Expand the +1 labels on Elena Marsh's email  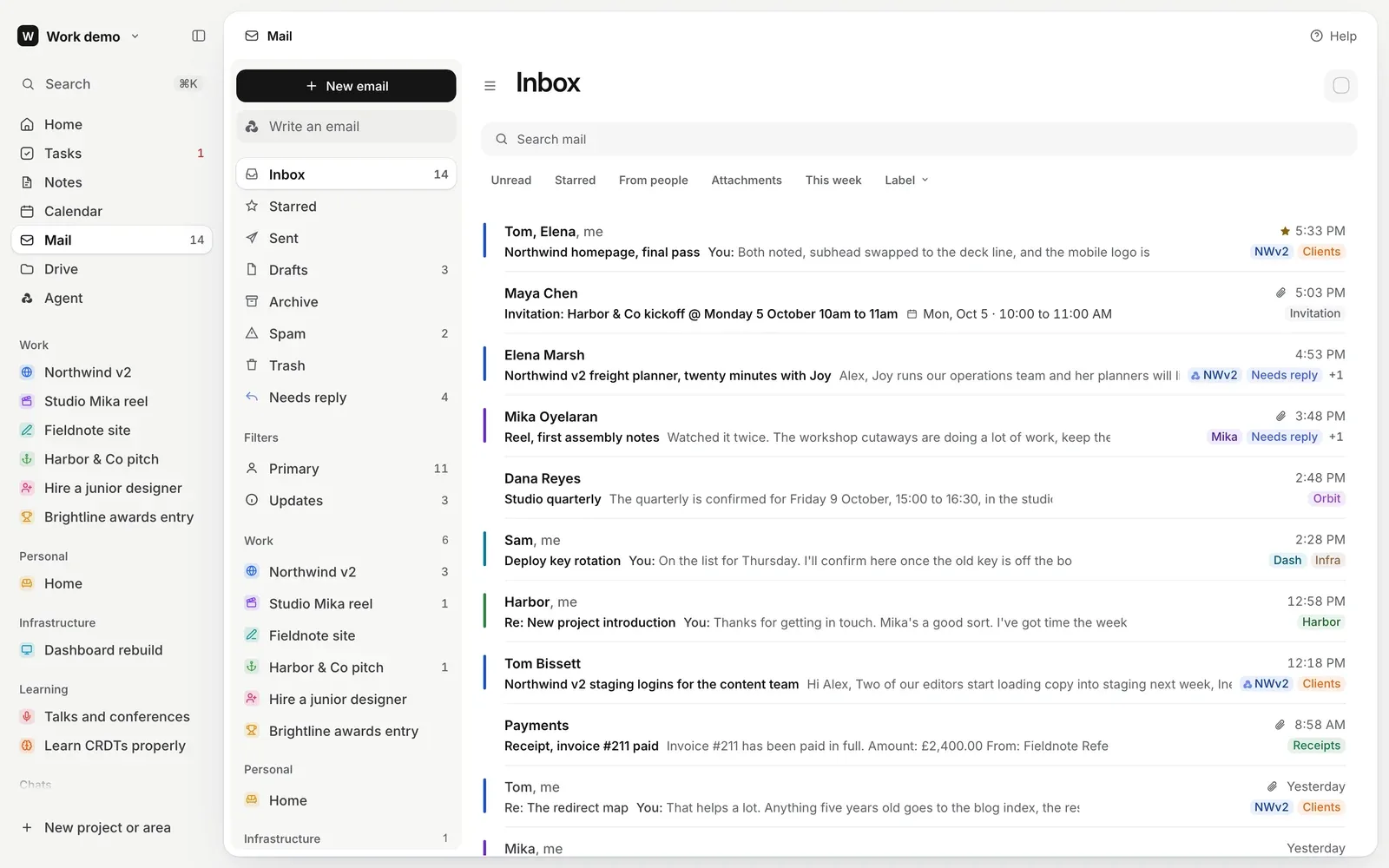(x=1336, y=376)
